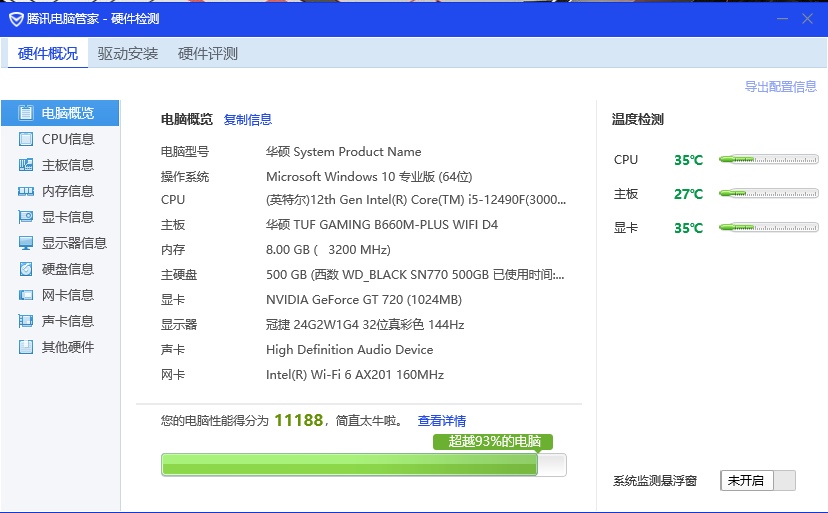Image resolution: width=828 pixels, height=513 pixels.
Task: Open the CPU信息 sidebar icon
Action: pyautogui.click(x=25, y=139)
